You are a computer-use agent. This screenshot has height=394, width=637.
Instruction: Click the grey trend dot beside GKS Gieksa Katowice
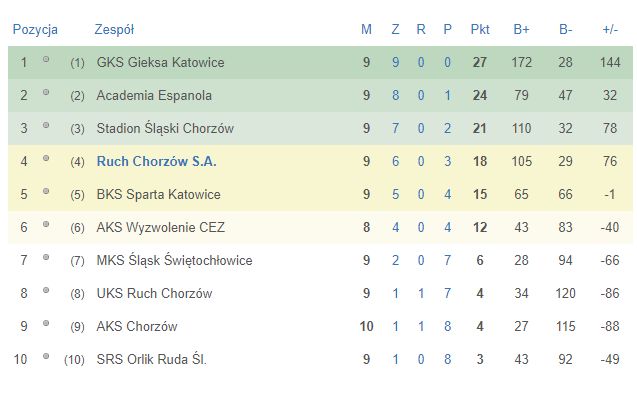coord(46,59)
